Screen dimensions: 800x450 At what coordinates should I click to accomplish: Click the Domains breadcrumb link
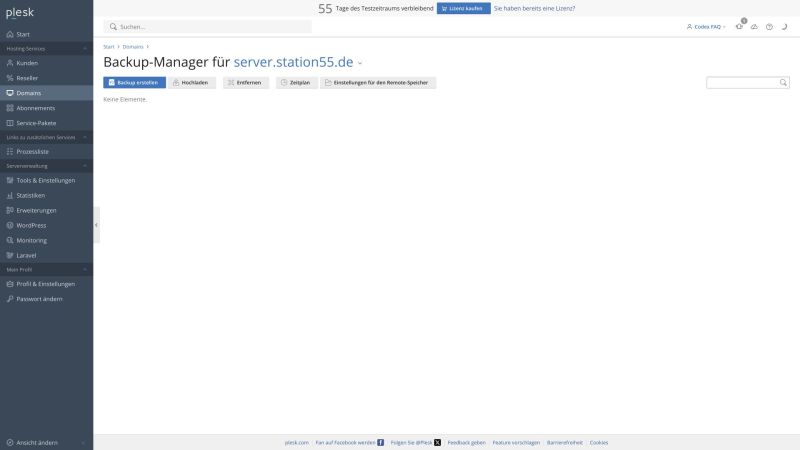point(133,46)
